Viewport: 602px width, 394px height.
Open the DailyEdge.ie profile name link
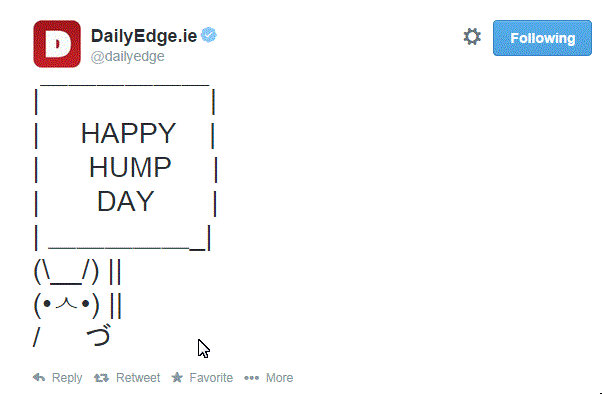(x=144, y=36)
